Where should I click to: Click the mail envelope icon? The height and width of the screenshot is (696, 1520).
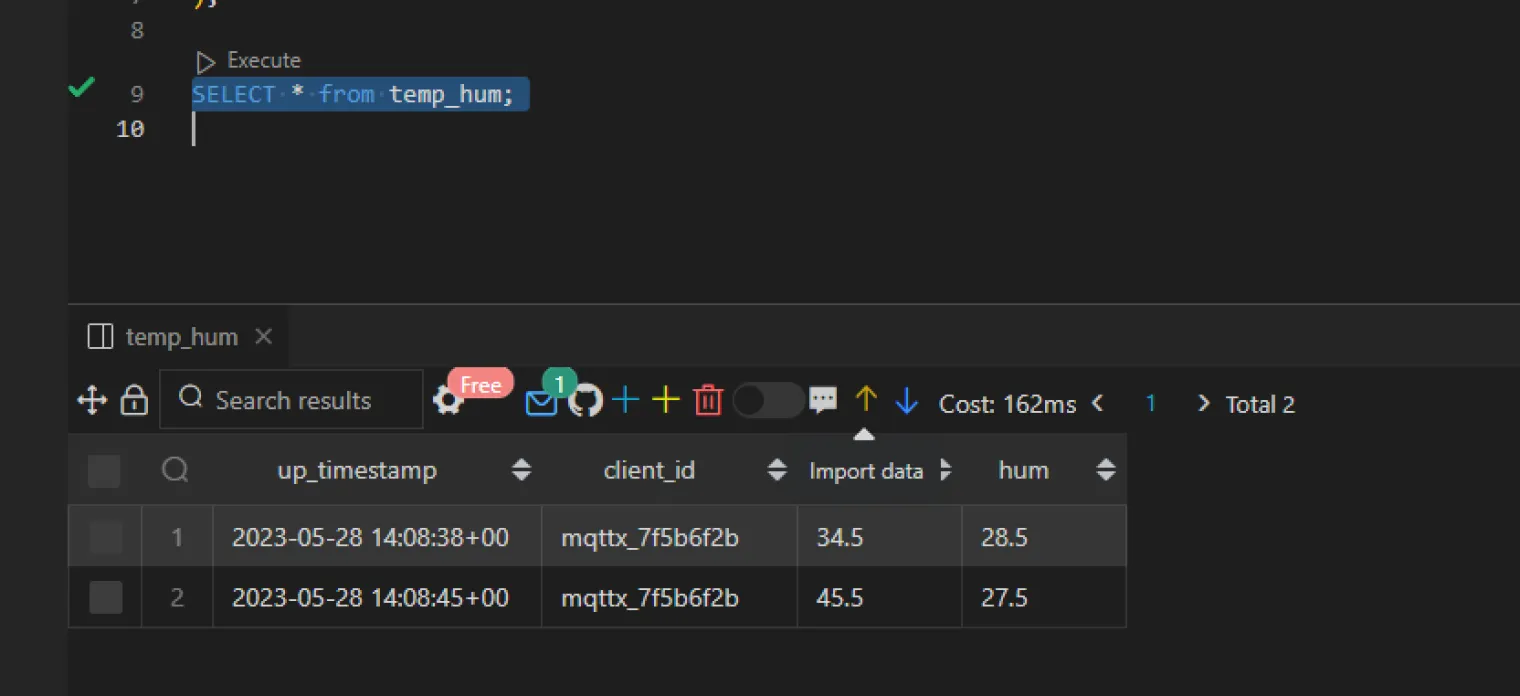(541, 403)
